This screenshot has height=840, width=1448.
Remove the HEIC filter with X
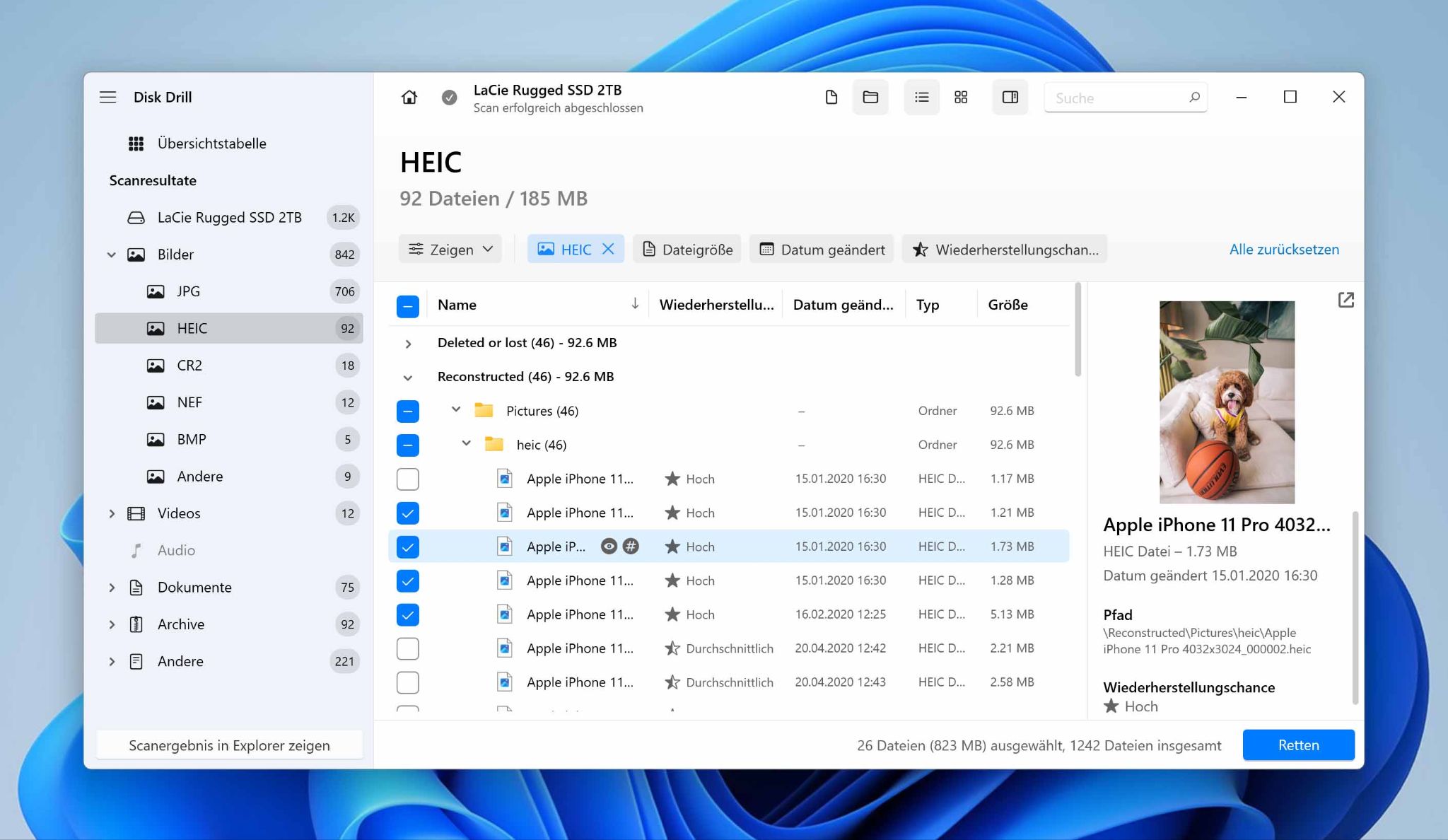point(608,249)
